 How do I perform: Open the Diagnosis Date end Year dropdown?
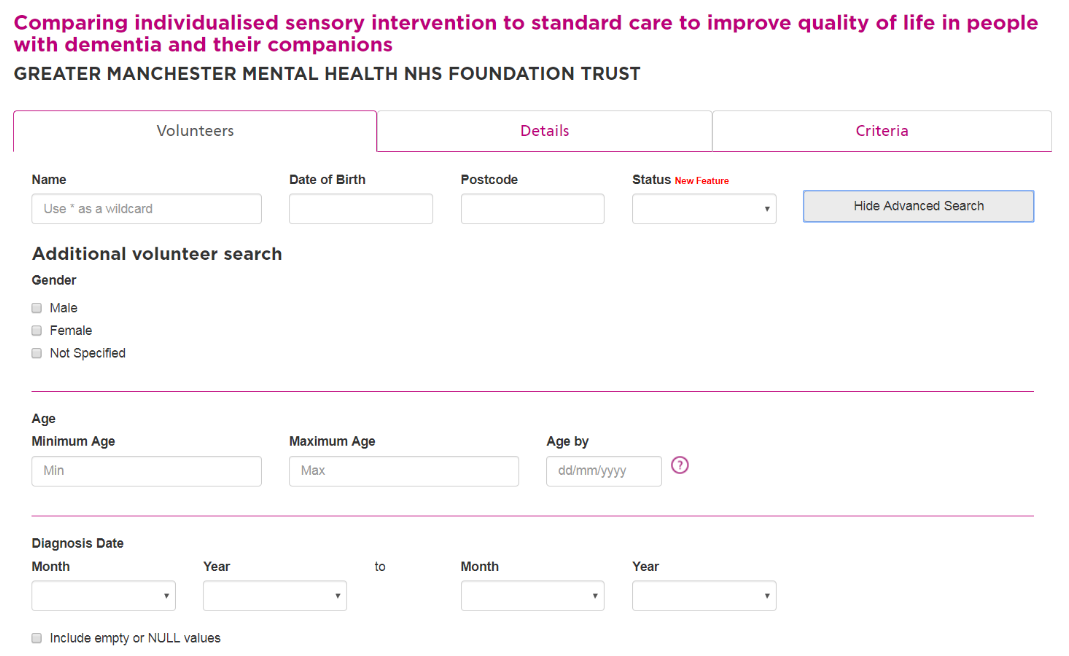[704, 596]
